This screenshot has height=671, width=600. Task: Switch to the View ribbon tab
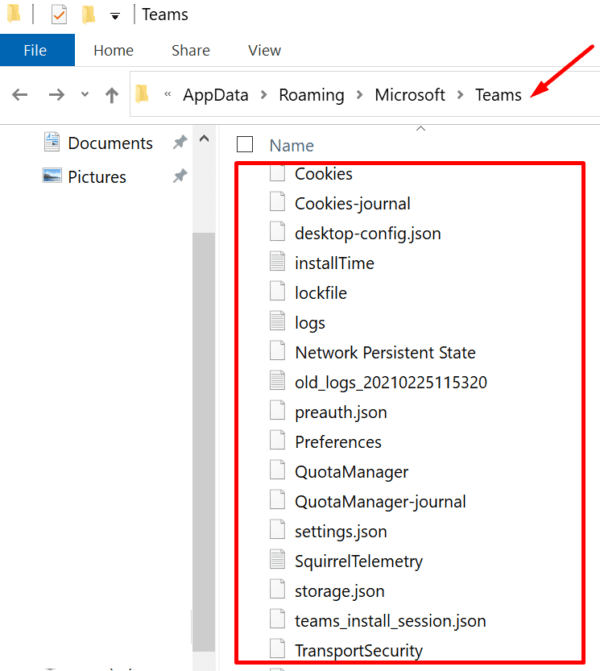(x=264, y=50)
